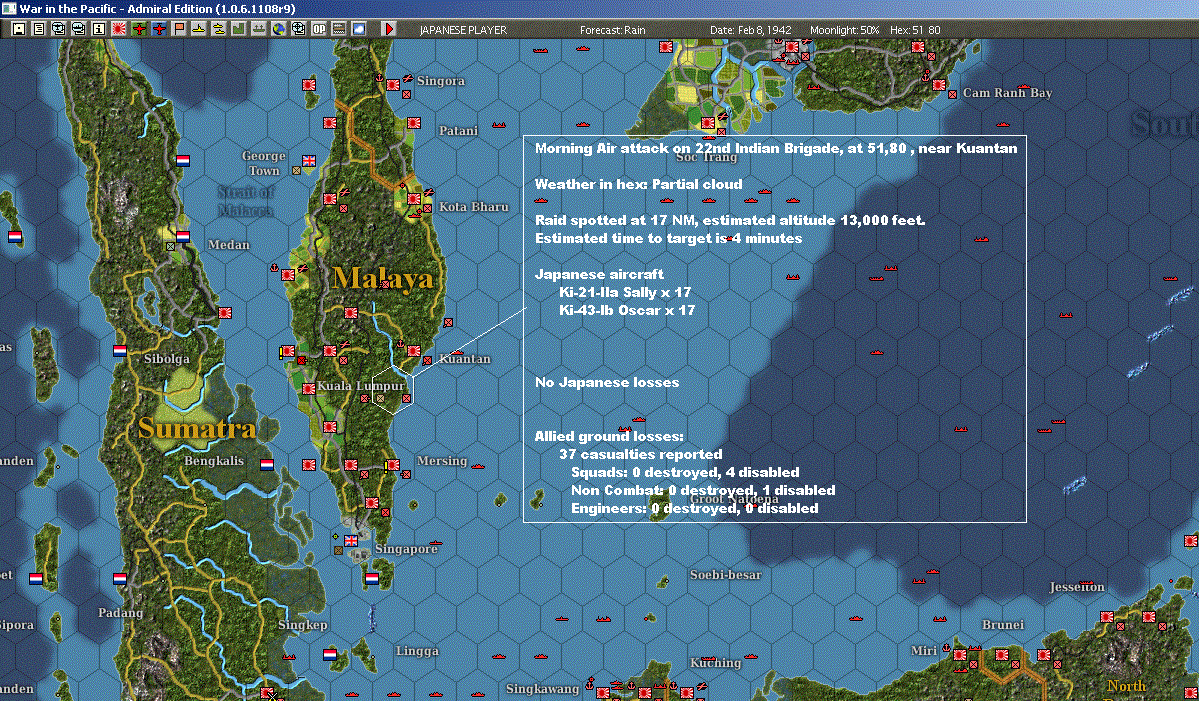The width and height of the screenshot is (1199, 701).
Task: Select the Japanese flag at Kuala Lumpur
Action: coord(309,388)
